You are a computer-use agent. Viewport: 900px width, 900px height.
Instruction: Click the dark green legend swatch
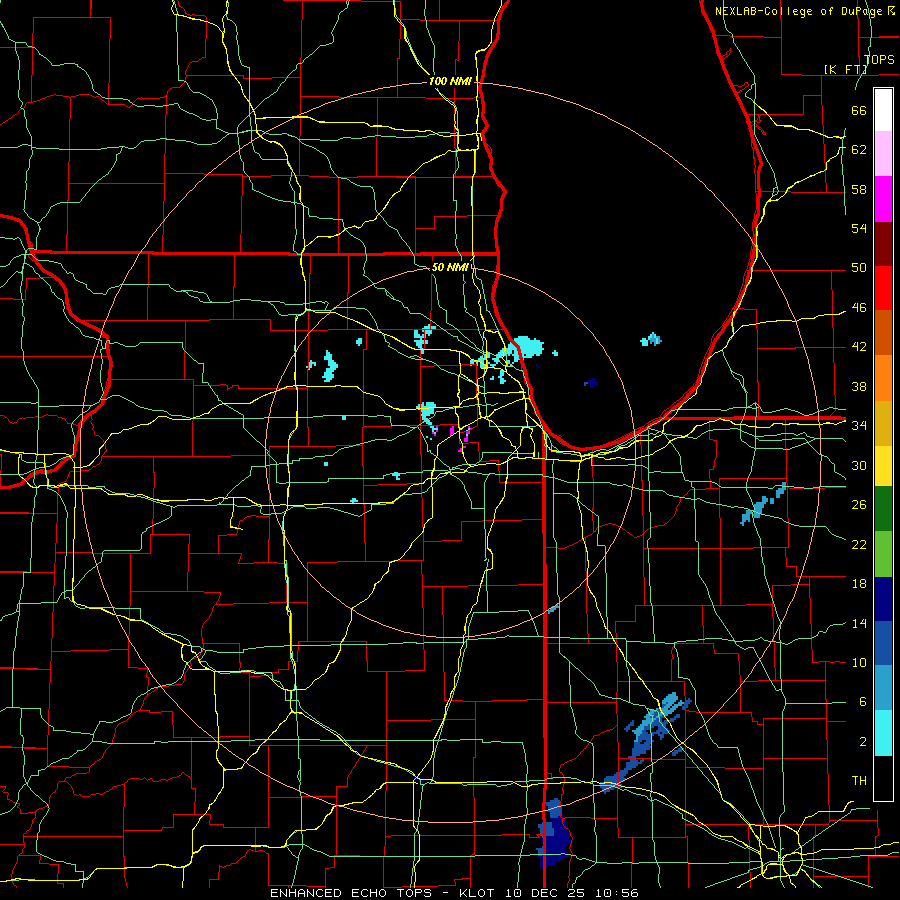[883, 509]
